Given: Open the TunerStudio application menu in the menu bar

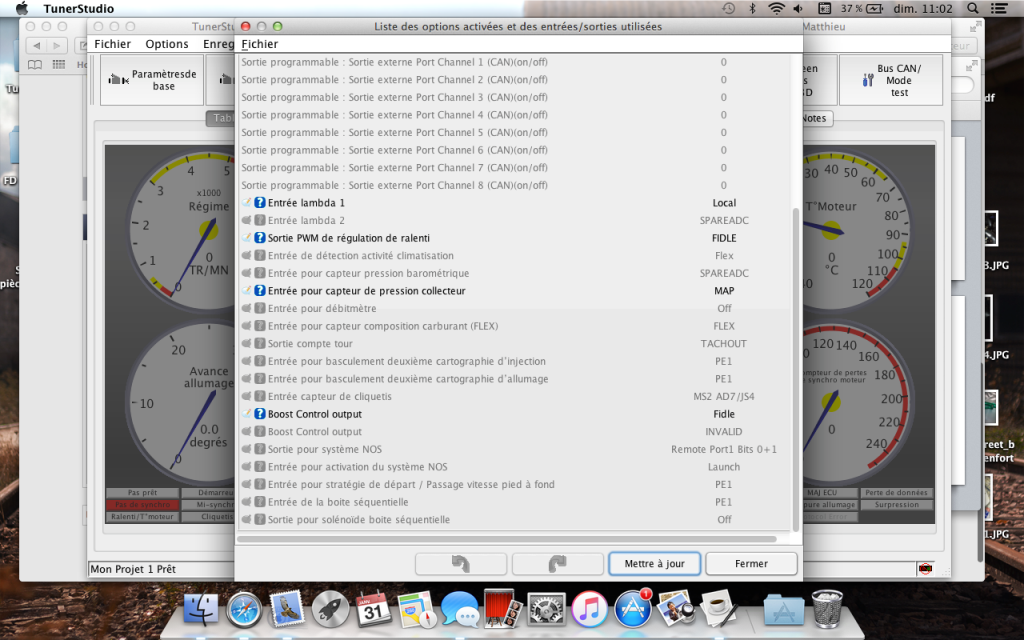Looking at the screenshot, I should point(78,8).
